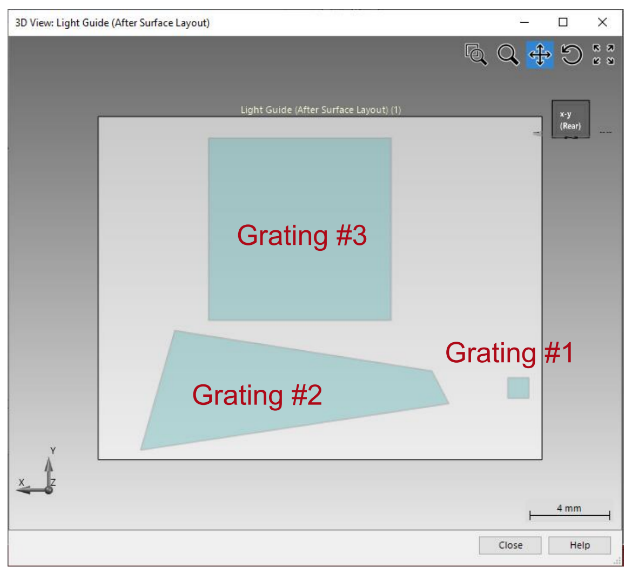The width and height of the screenshot is (632, 573).
Task: Open the x-y (Rear) view orientation box
Action: click(571, 119)
